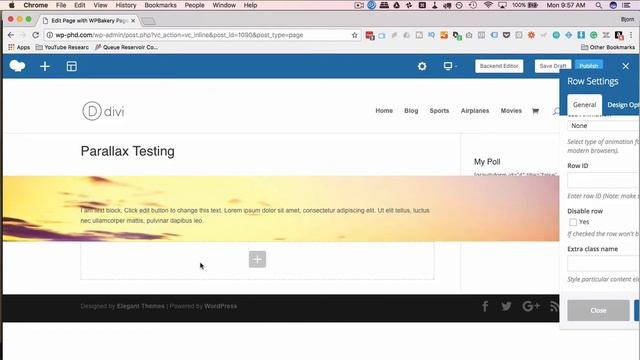
Task: Click the My Poll widget heading
Action: [x=487, y=162]
